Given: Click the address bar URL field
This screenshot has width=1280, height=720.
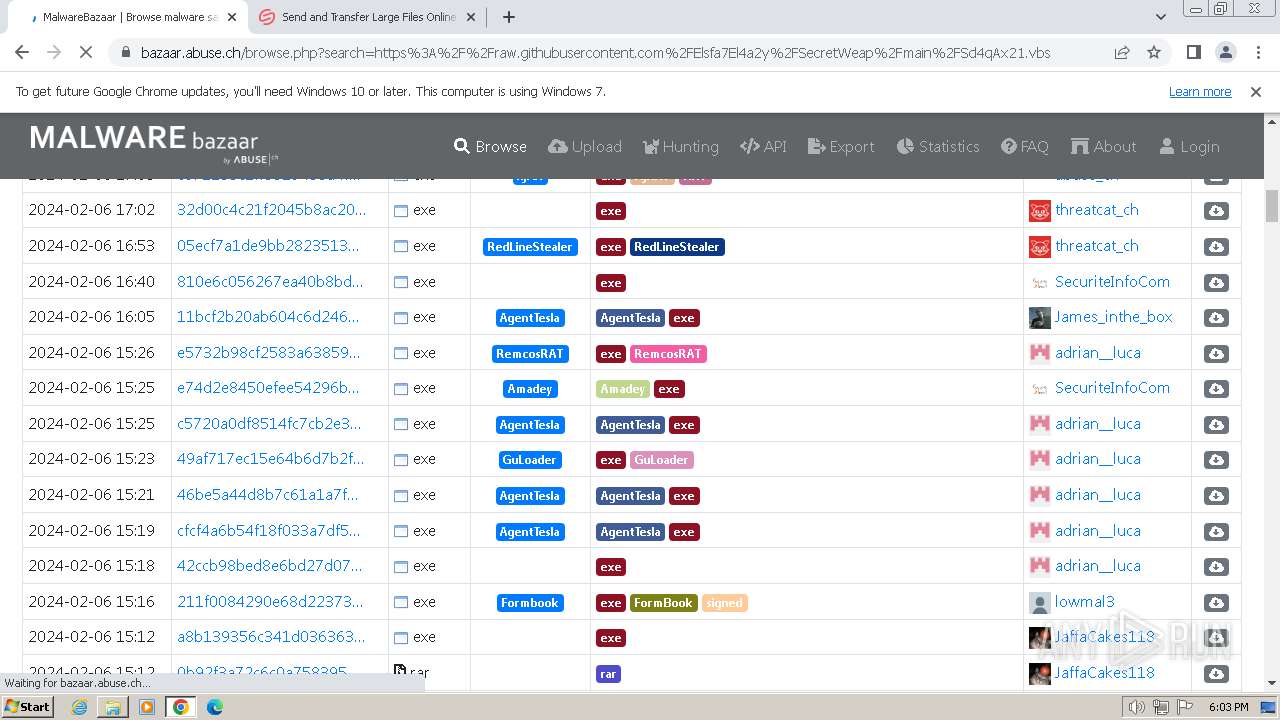Looking at the screenshot, I should (x=595, y=52).
